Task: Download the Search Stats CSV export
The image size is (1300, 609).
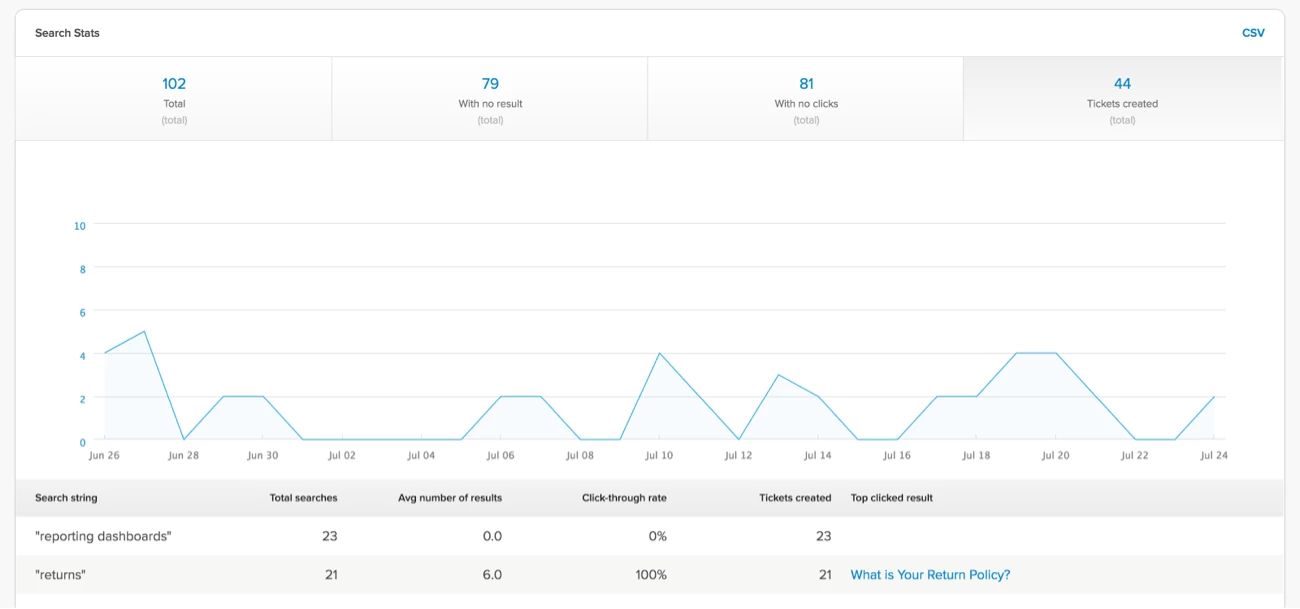Action: [x=1253, y=33]
